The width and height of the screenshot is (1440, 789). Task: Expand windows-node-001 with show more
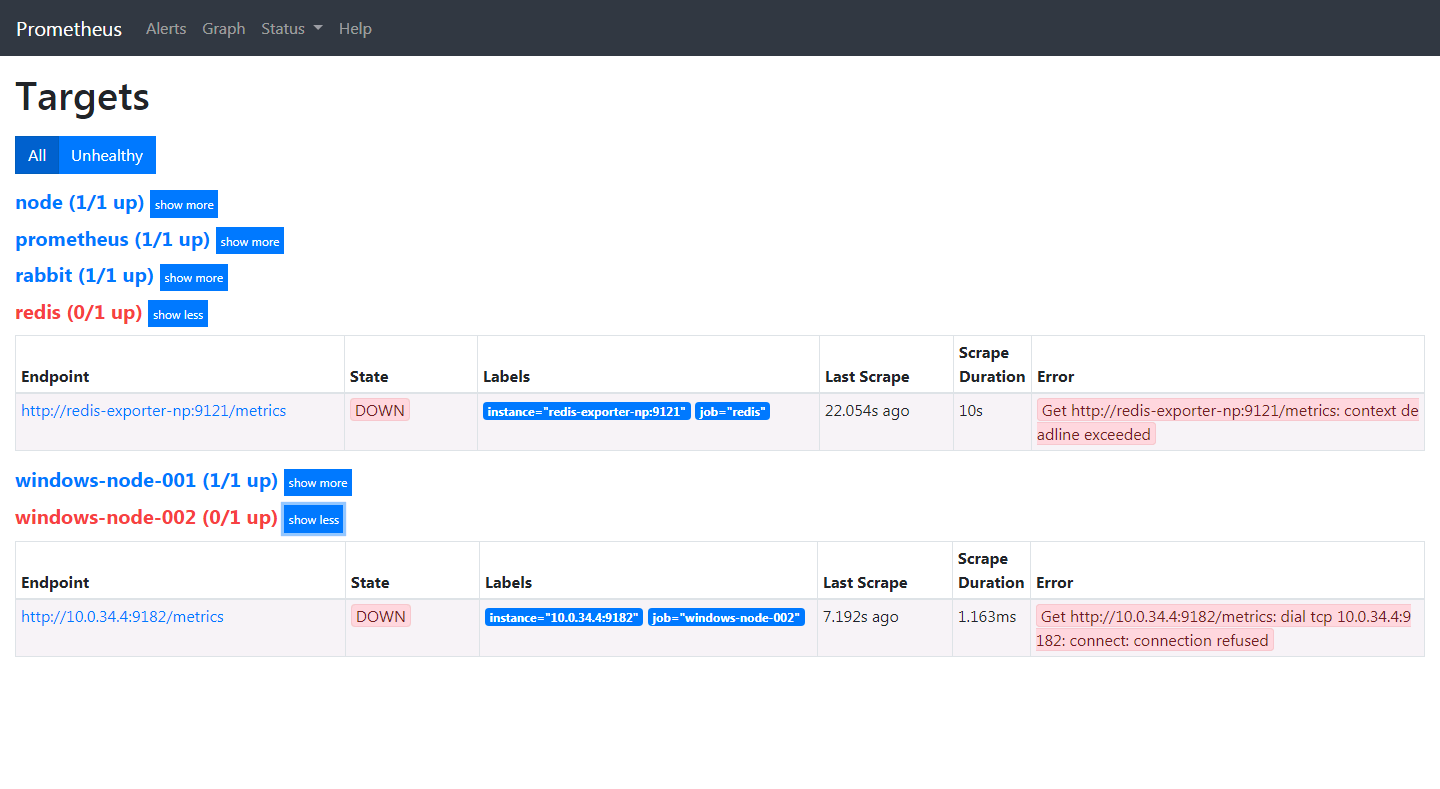(x=318, y=482)
